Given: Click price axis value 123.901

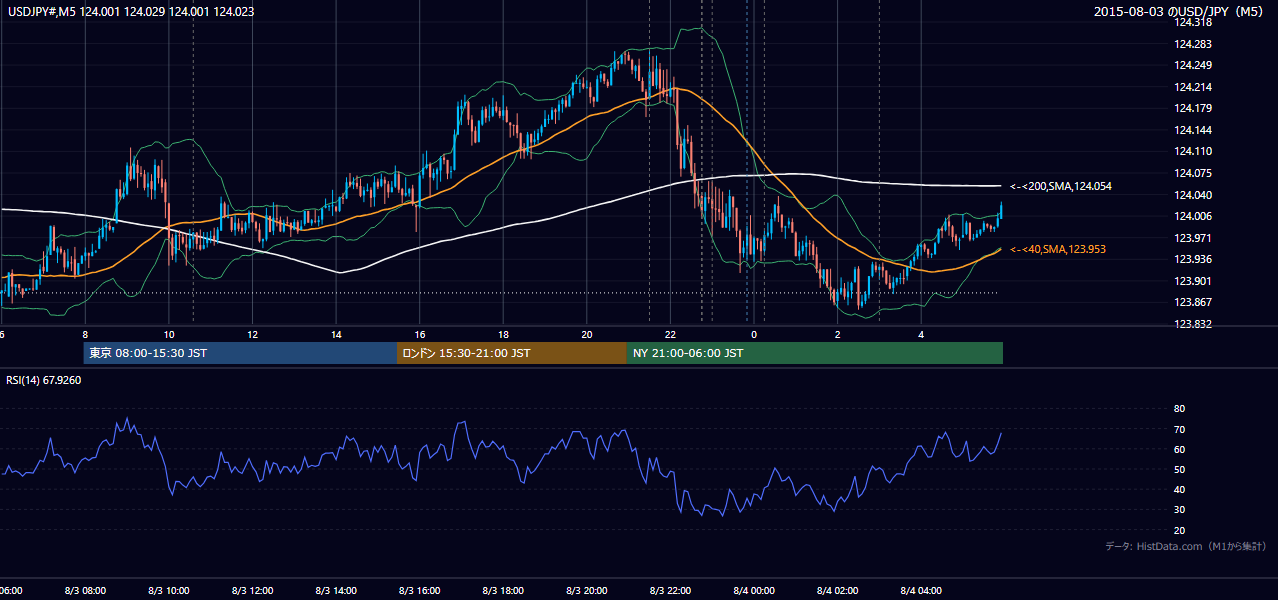Looking at the screenshot, I should pyautogui.click(x=1194, y=281).
